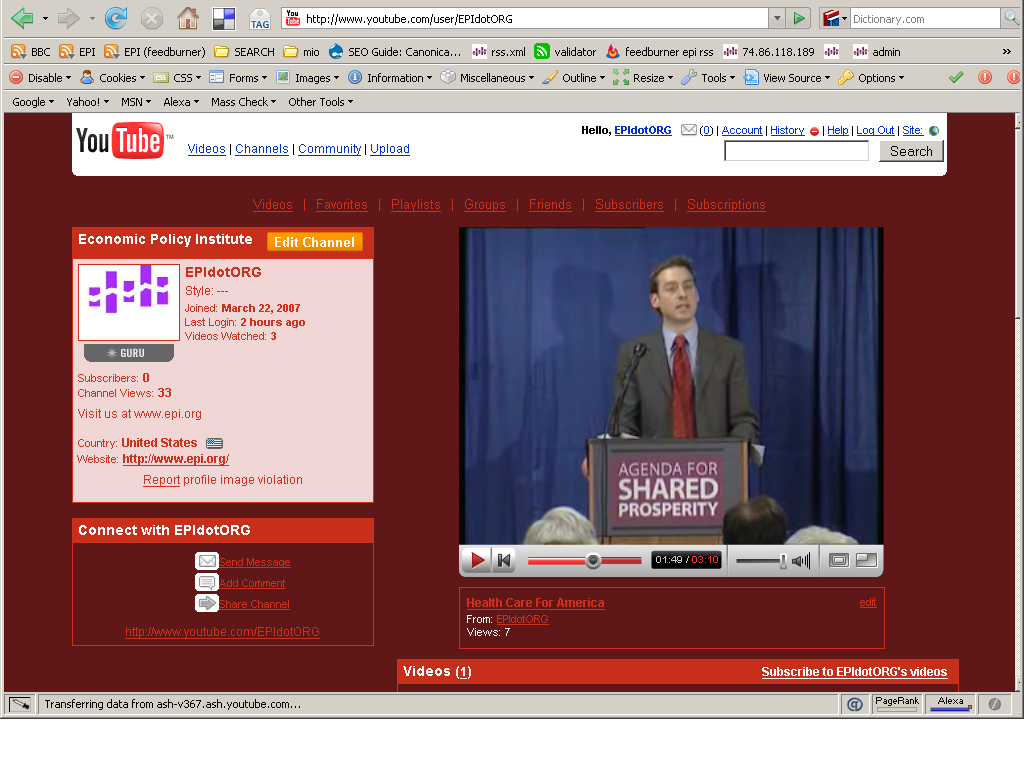This screenshot has height=768, width=1024.
Task: Go to the channel Subscribers tab
Action: tap(629, 204)
